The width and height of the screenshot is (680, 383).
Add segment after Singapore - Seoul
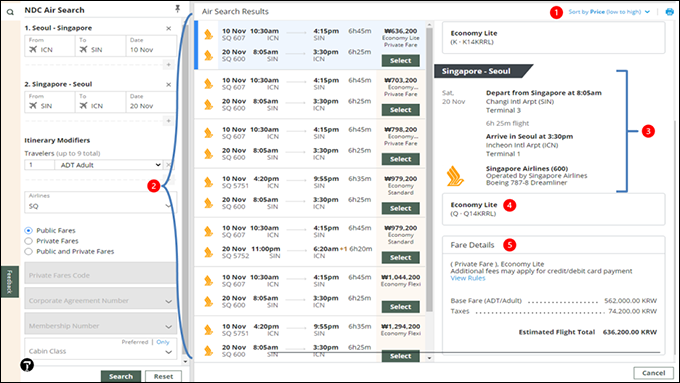169,121
